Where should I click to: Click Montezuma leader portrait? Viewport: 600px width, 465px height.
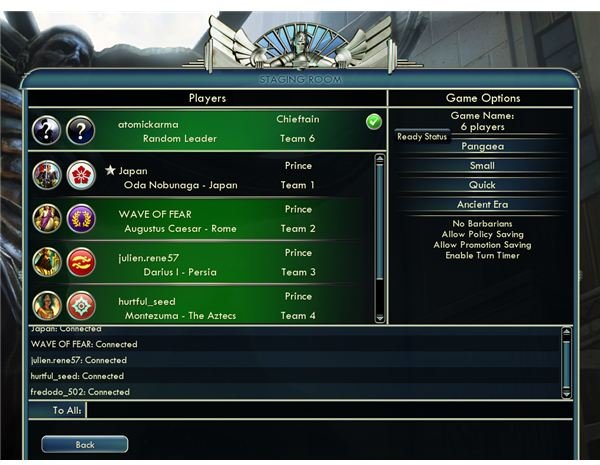pyautogui.click(x=47, y=306)
